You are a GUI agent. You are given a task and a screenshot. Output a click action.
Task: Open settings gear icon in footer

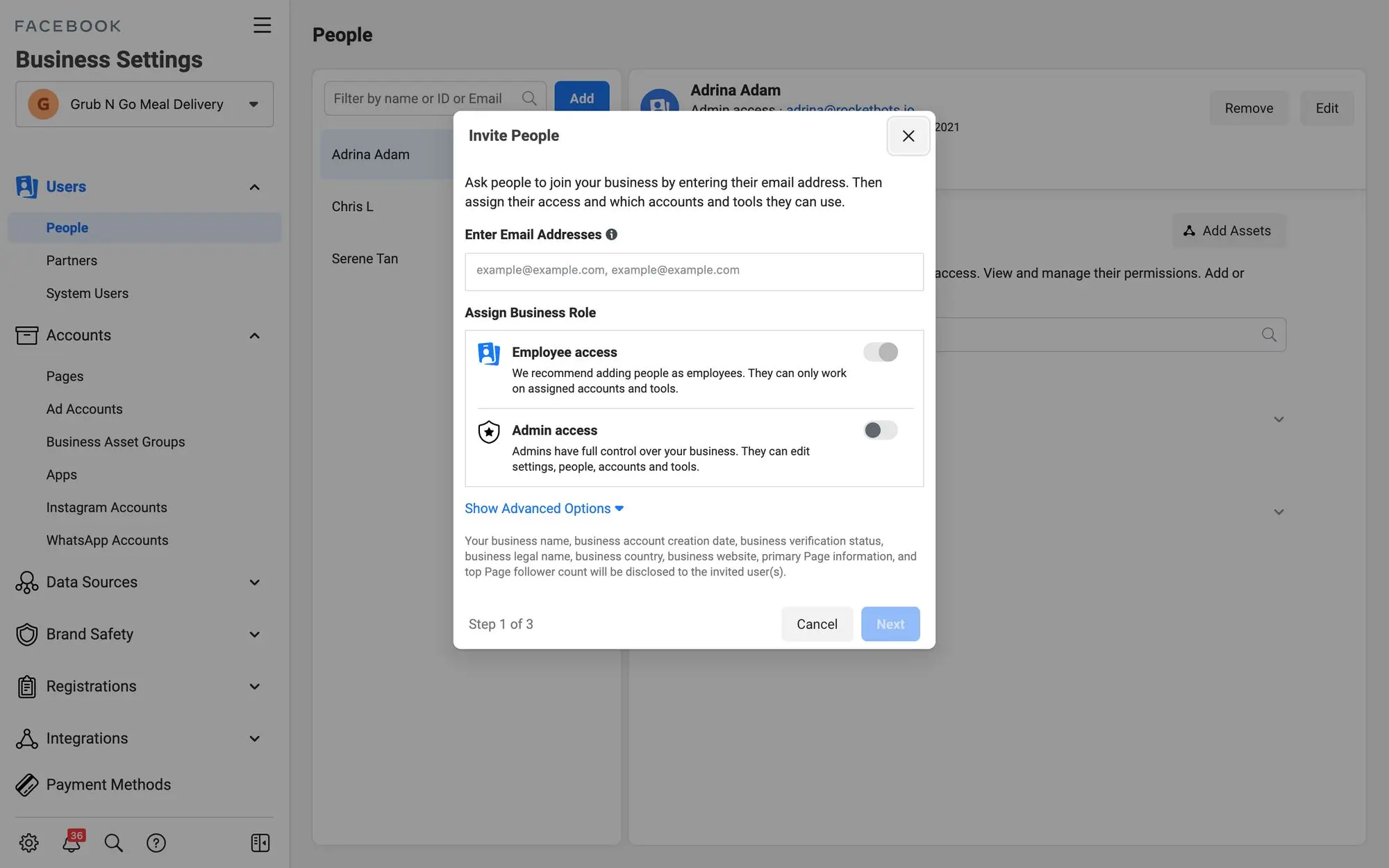[x=28, y=843]
